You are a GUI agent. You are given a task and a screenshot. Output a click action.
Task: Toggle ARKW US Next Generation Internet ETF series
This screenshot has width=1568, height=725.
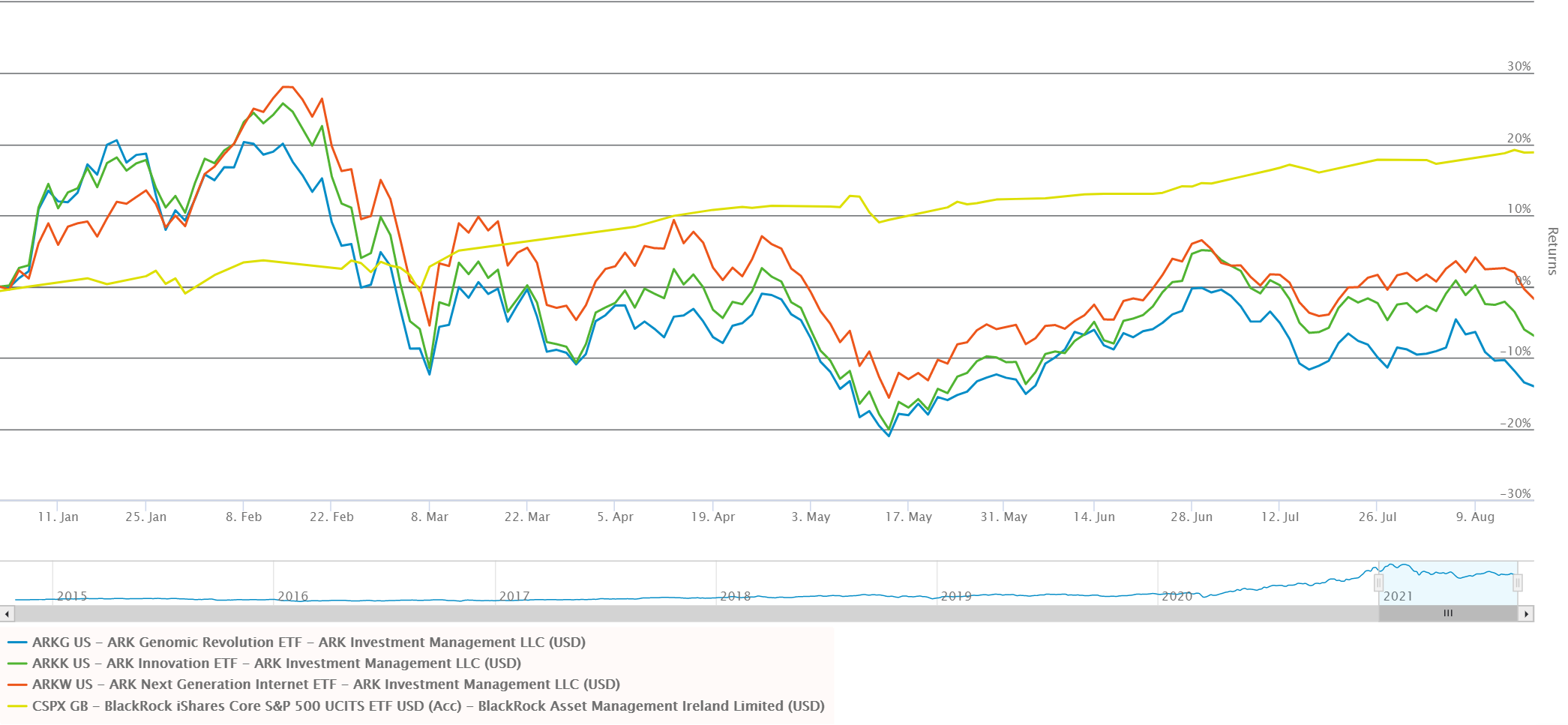(x=314, y=685)
